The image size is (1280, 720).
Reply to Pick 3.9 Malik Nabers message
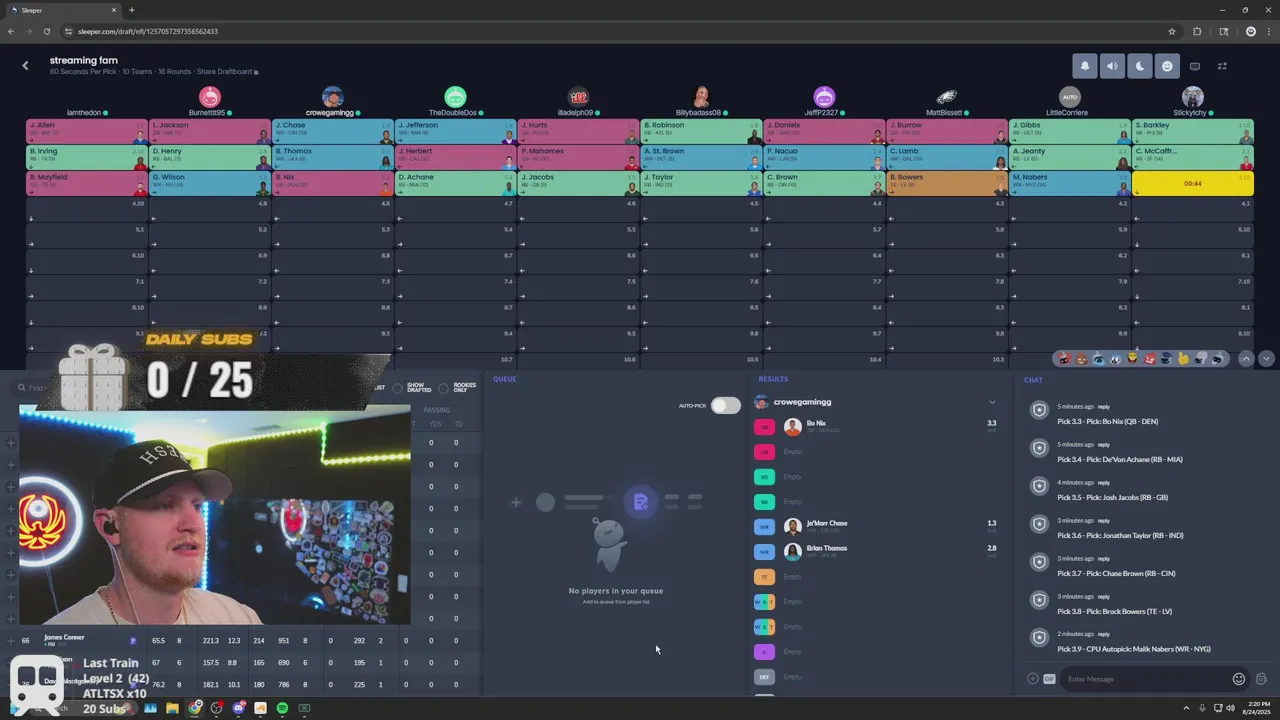tap(1104, 634)
